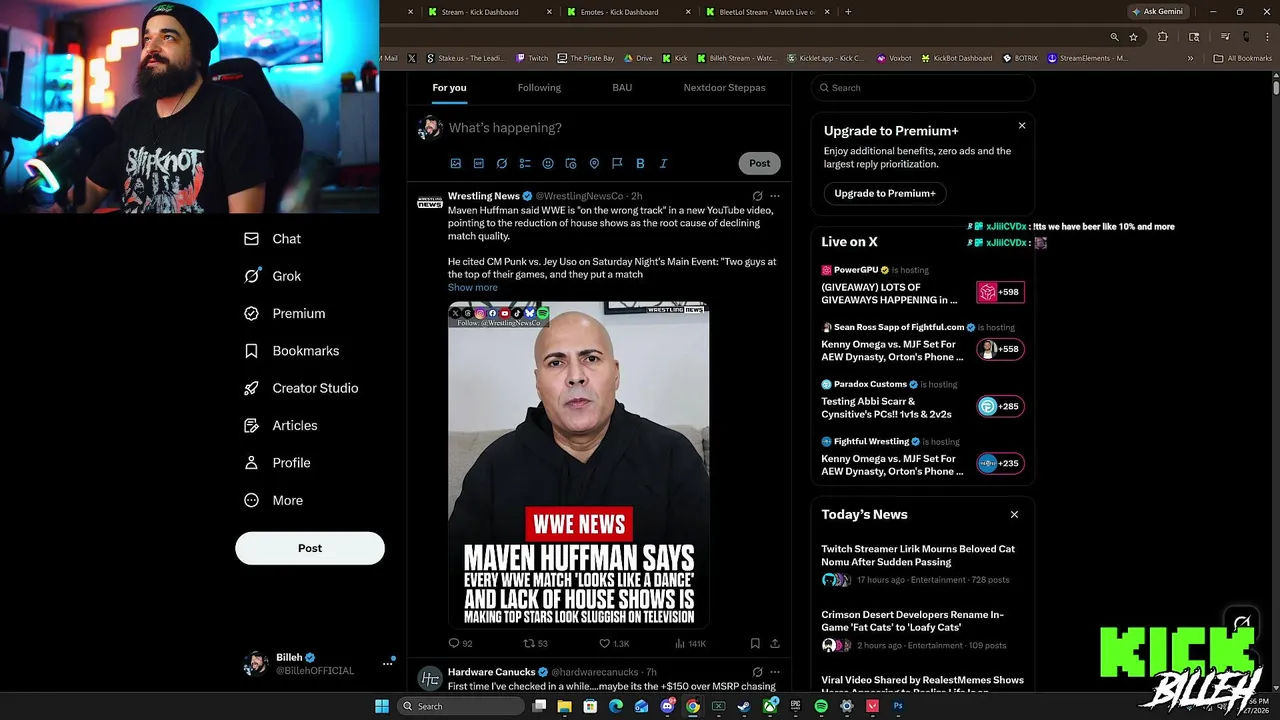Close the Today's News panel
This screenshot has height=720, width=1280.
pos(1014,514)
